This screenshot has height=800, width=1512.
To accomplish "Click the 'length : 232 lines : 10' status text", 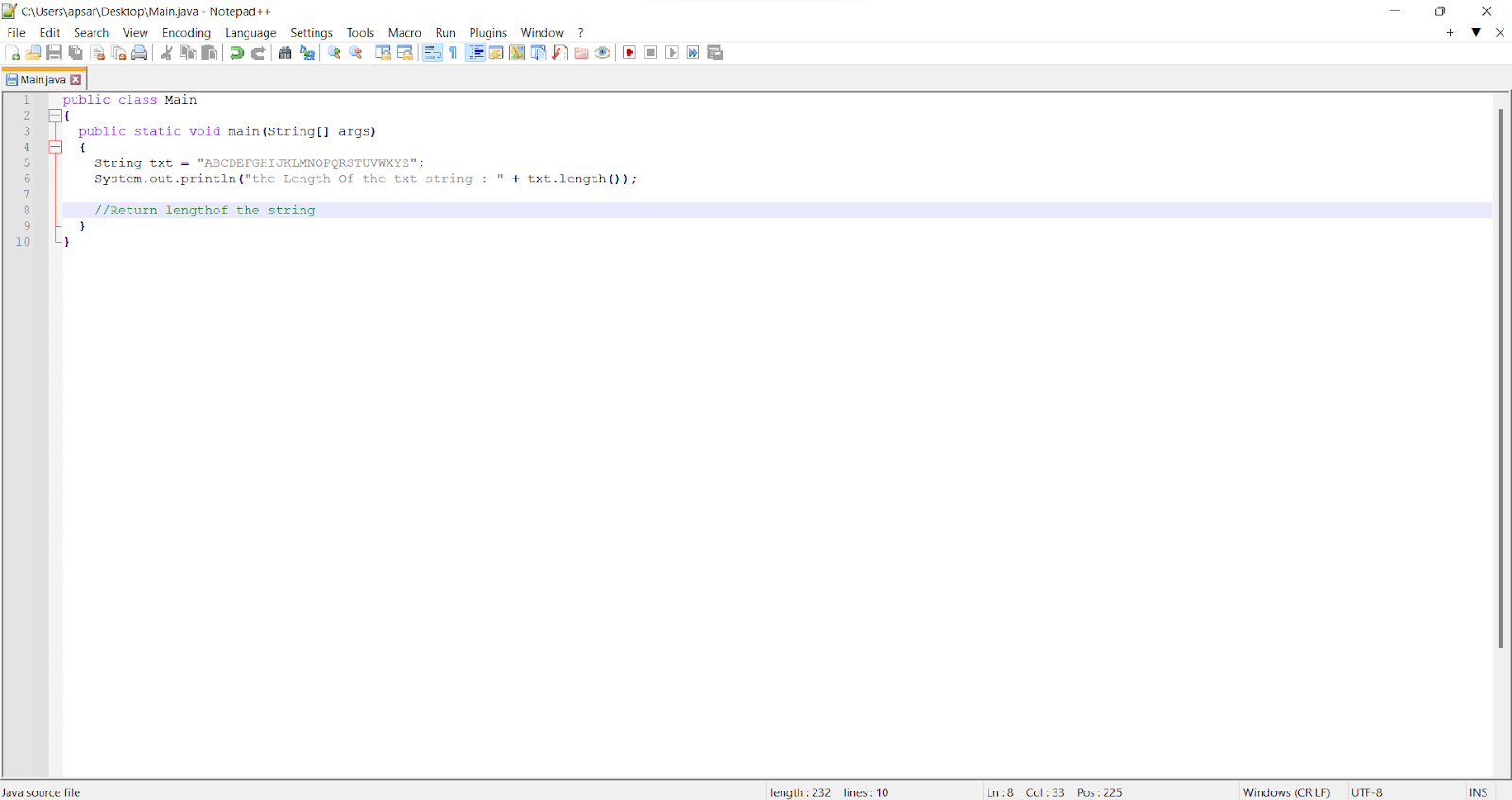I will (829, 792).
